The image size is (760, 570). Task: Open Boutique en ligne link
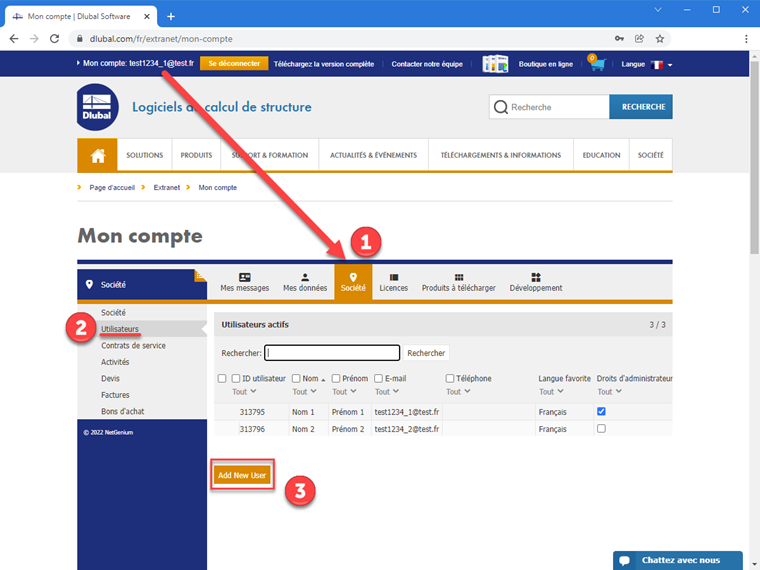546,64
